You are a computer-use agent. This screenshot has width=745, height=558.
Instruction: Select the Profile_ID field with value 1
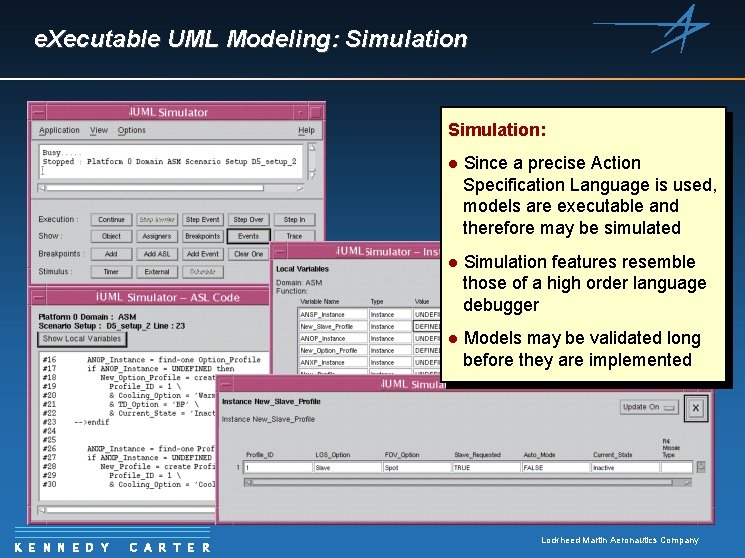click(278, 468)
